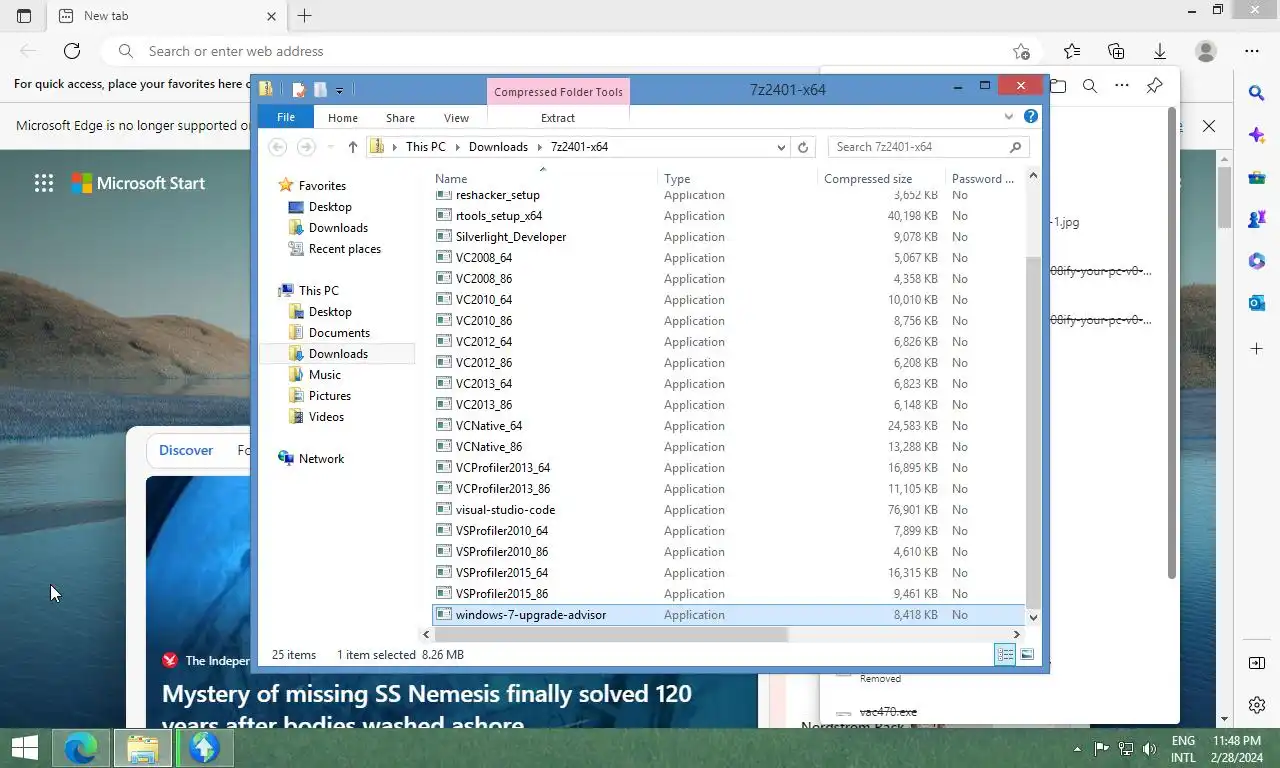Go up one folder level
The width and height of the screenshot is (1280, 768).
point(352,147)
